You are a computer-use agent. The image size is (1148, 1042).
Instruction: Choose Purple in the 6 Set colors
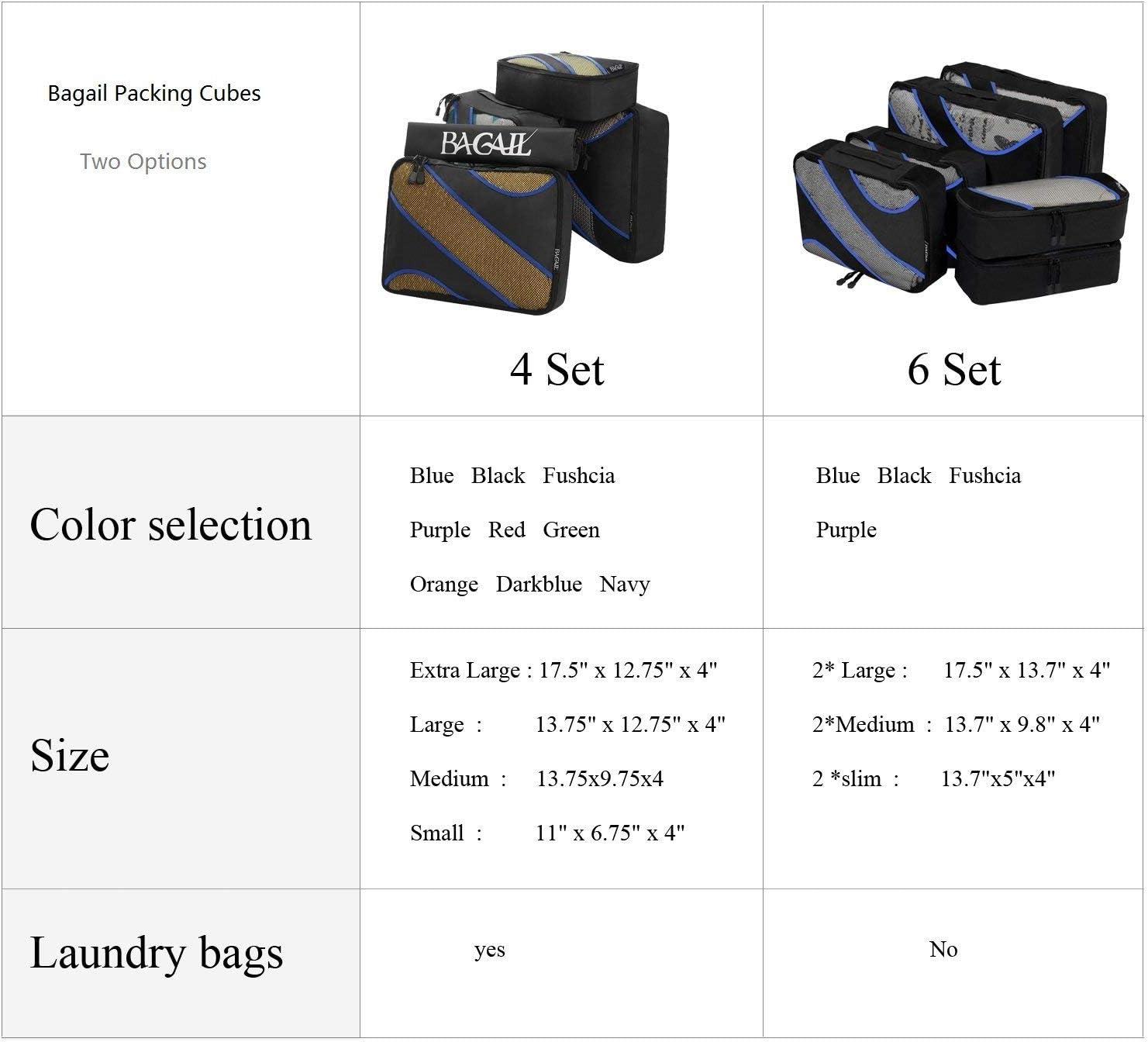pyautogui.click(x=846, y=530)
